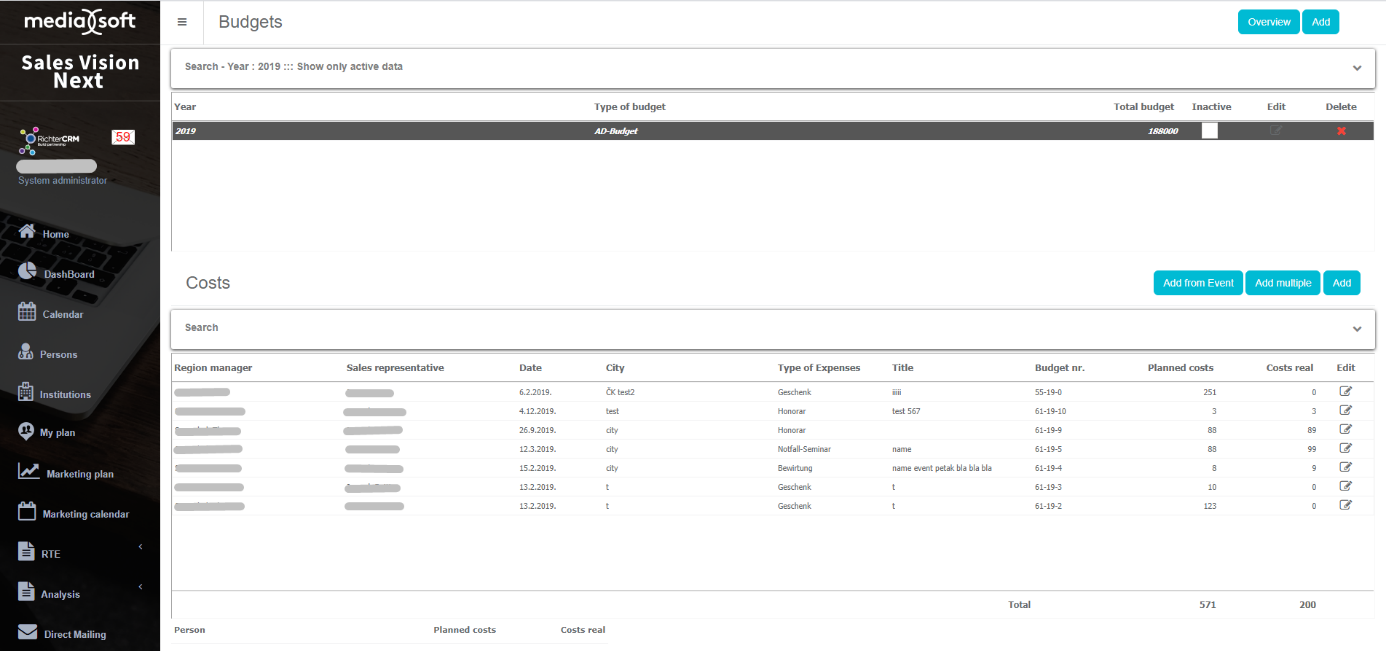This screenshot has height=651, width=1386.
Task: Go to Institutions in the sidebar
Action: pyautogui.click(x=65, y=394)
